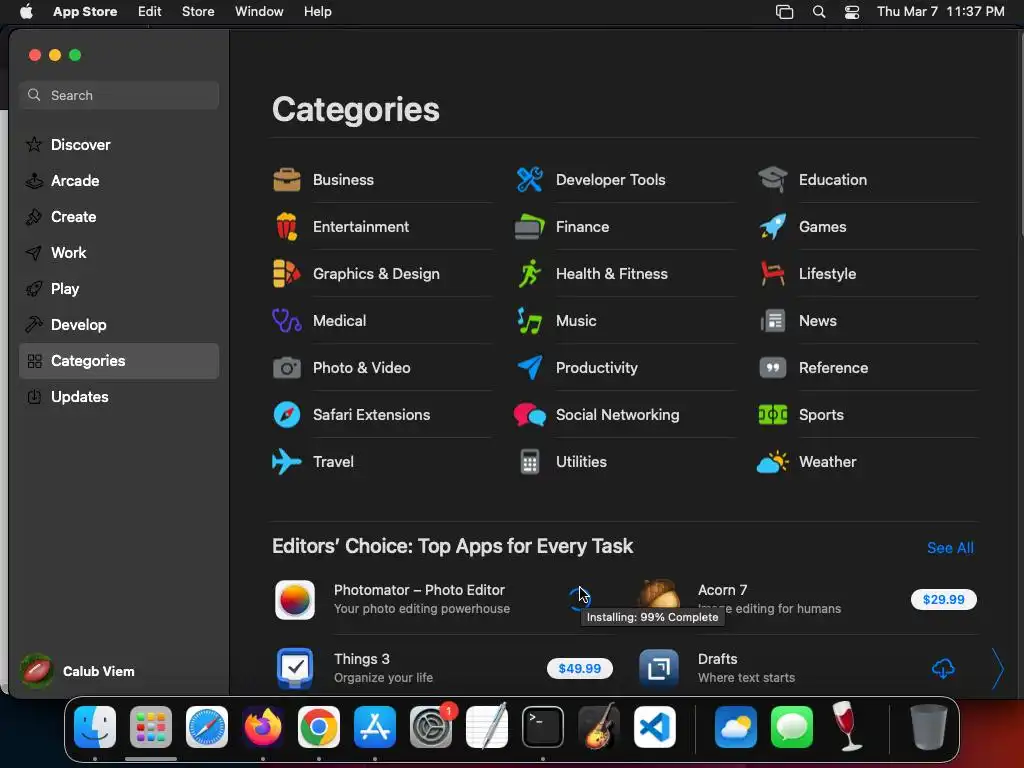
Task: Buy Acorn 7 for $29.99
Action: [943, 600]
